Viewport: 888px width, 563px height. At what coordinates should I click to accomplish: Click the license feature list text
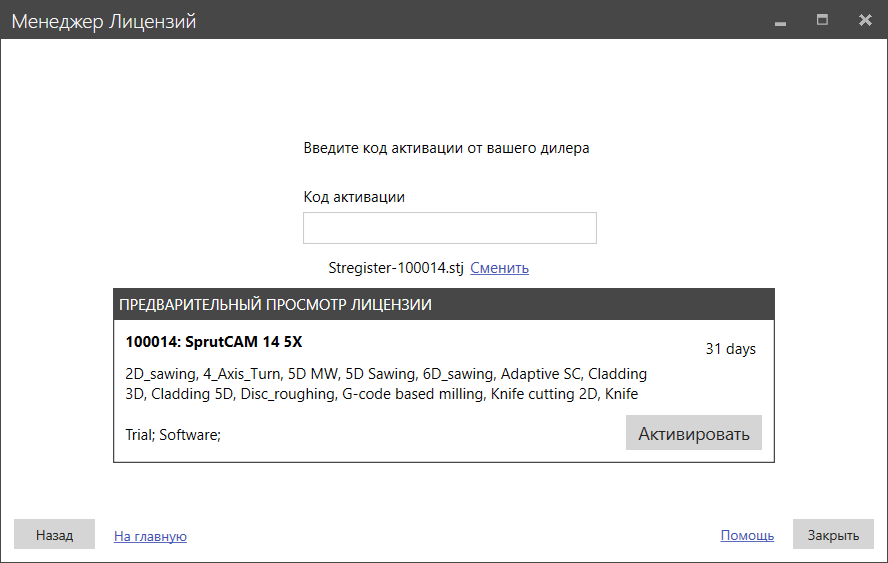point(386,374)
